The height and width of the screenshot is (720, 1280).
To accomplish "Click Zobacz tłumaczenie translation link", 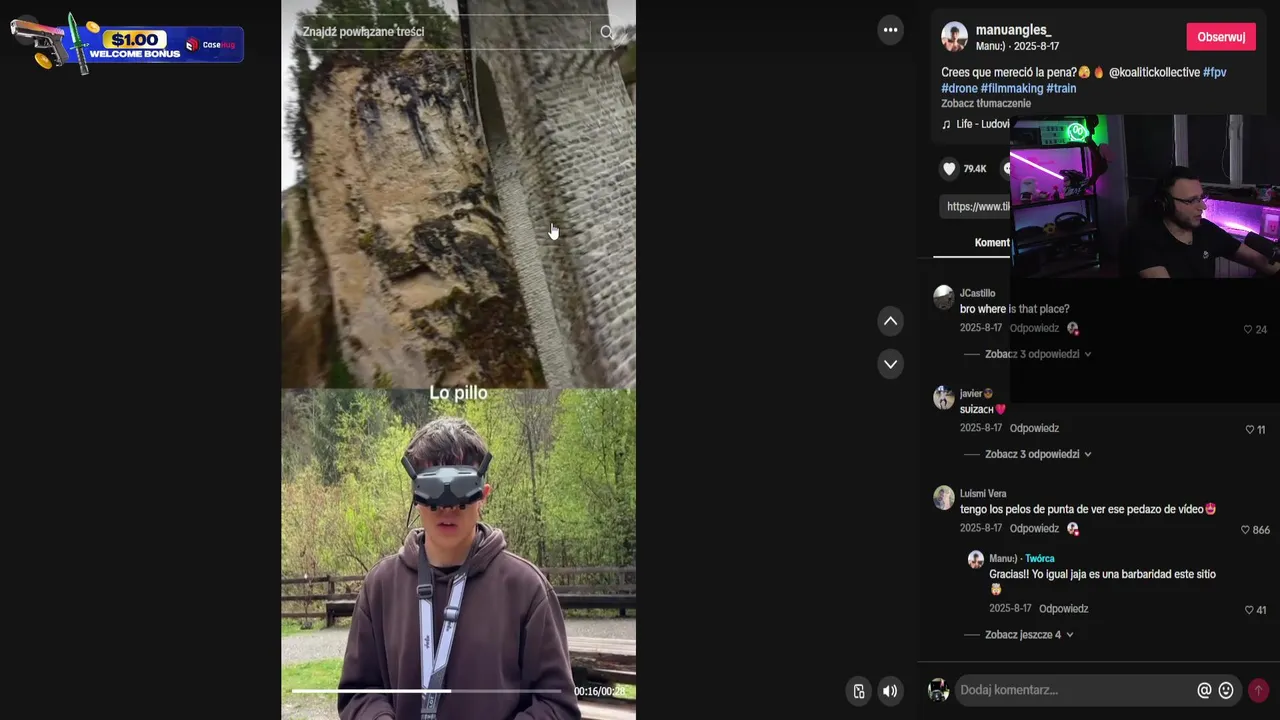I will pos(986,103).
